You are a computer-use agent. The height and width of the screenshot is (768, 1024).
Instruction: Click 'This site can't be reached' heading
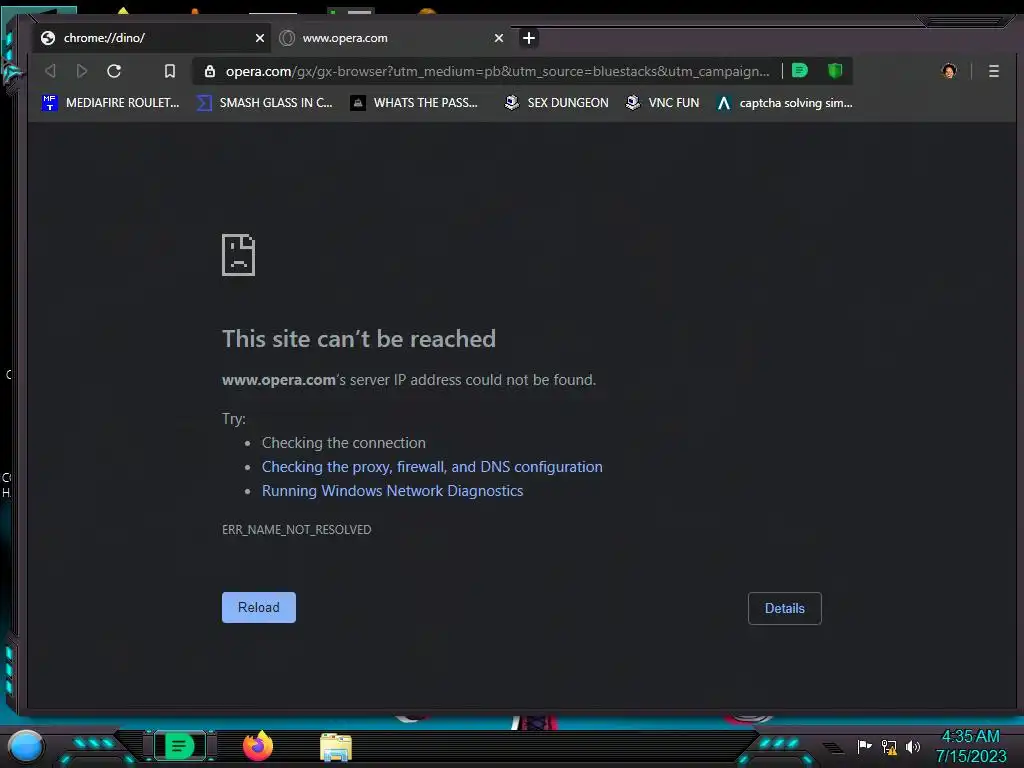359,339
